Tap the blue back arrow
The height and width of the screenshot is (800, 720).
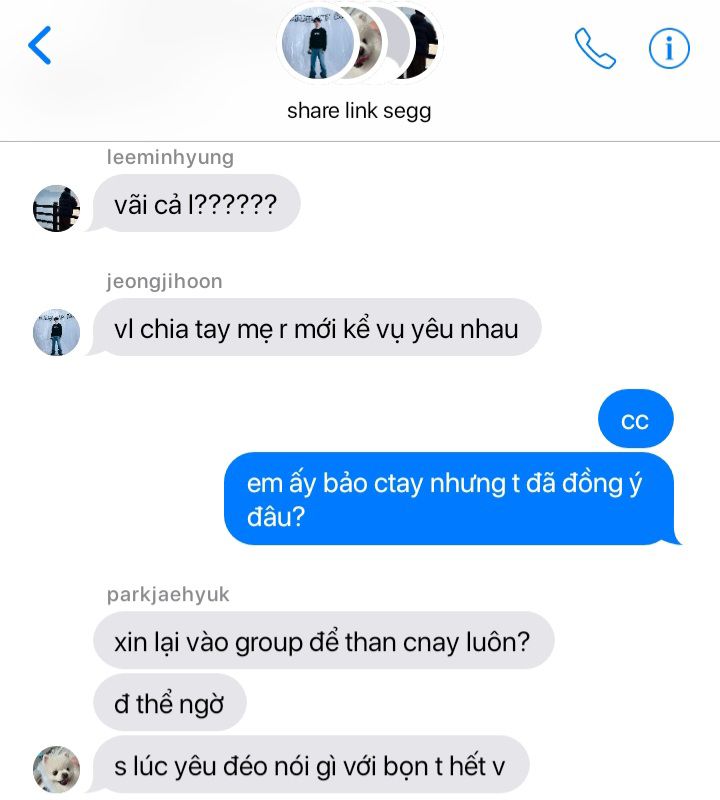[40, 45]
